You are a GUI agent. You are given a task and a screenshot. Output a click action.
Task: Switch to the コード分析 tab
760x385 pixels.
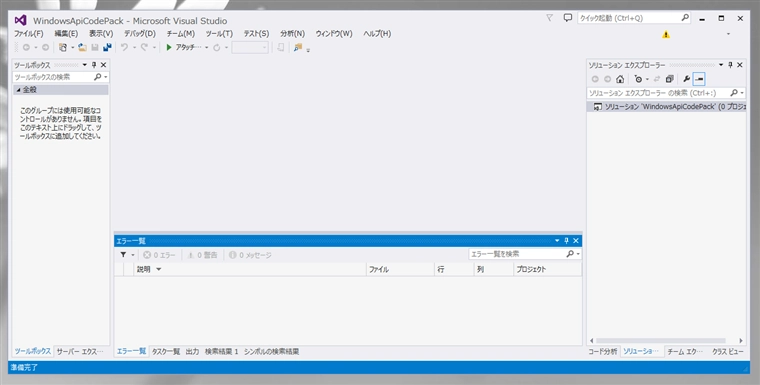(x=603, y=352)
